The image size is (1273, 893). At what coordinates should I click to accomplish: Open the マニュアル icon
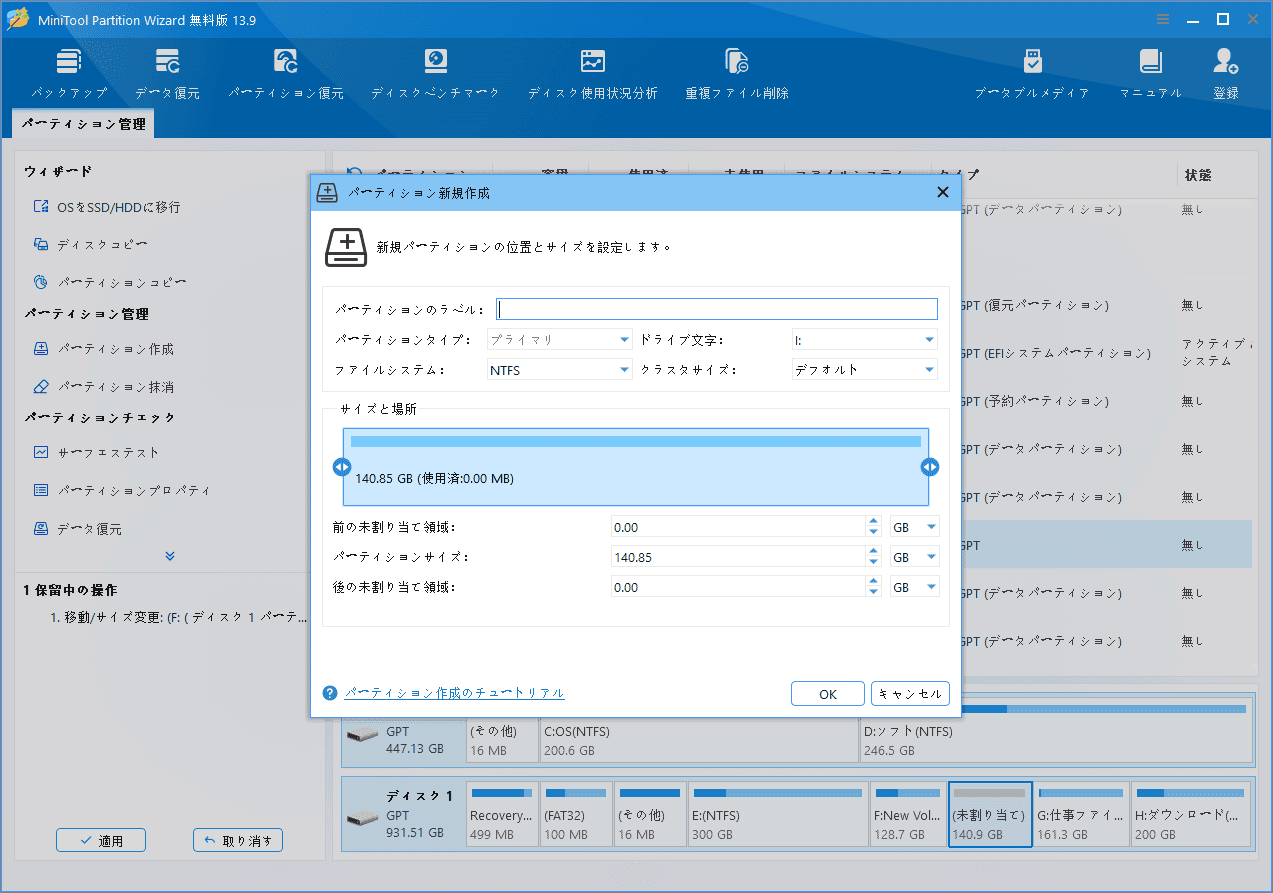tap(1151, 73)
